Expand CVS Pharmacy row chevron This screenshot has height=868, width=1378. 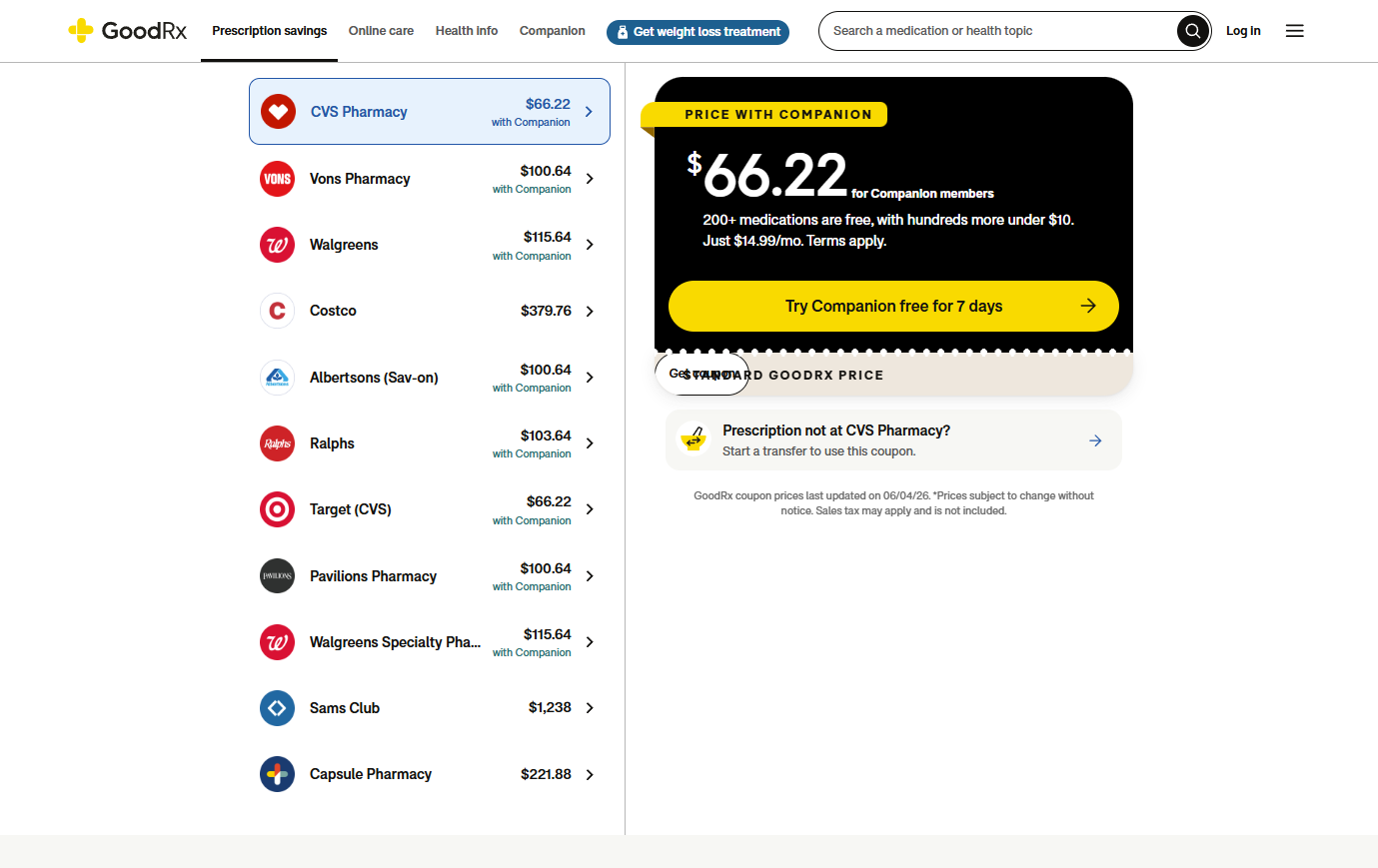(x=589, y=112)
